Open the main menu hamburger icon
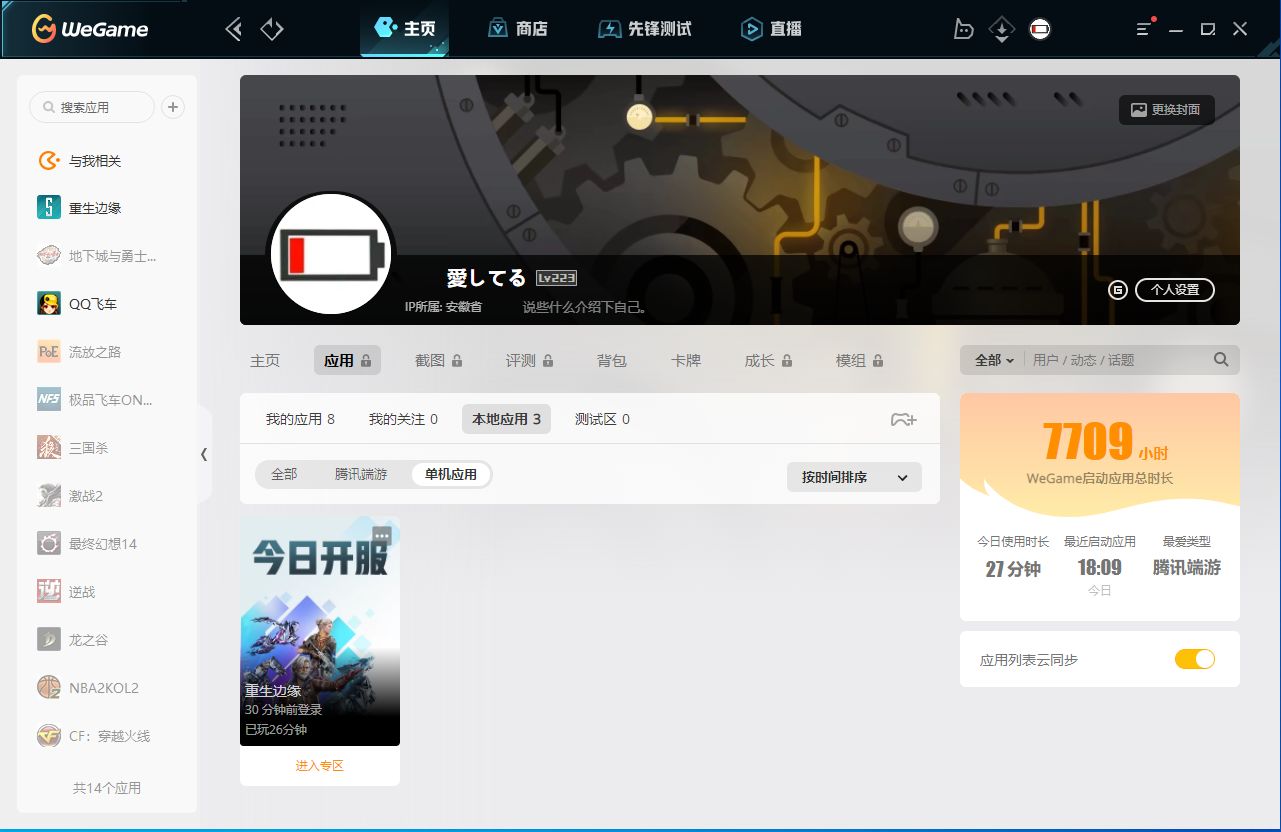1281x832 pixels. [x=1145, y=29]
